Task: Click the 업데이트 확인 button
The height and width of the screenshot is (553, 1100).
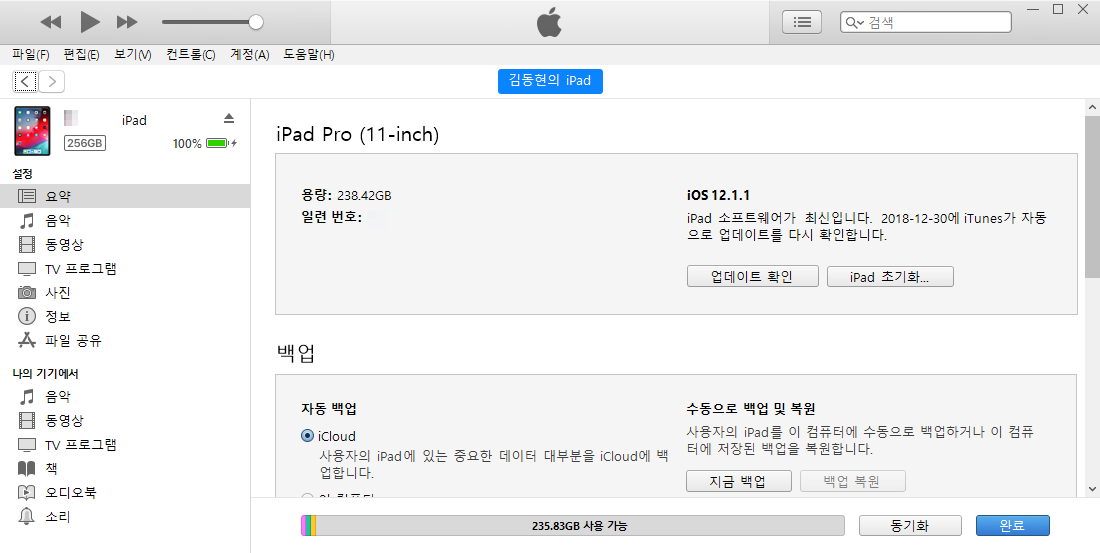Action: pyautogui.click(x=752, y=276)
